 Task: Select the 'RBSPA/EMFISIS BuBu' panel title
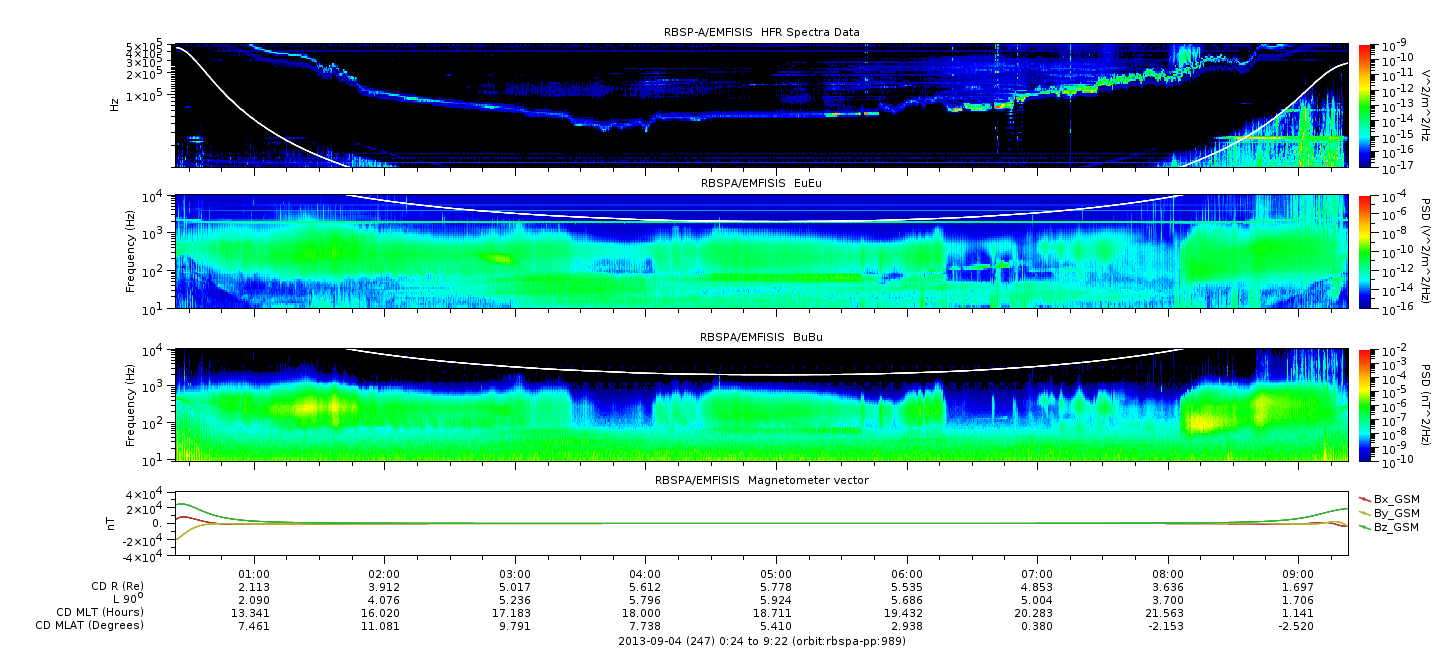point(761,338)
